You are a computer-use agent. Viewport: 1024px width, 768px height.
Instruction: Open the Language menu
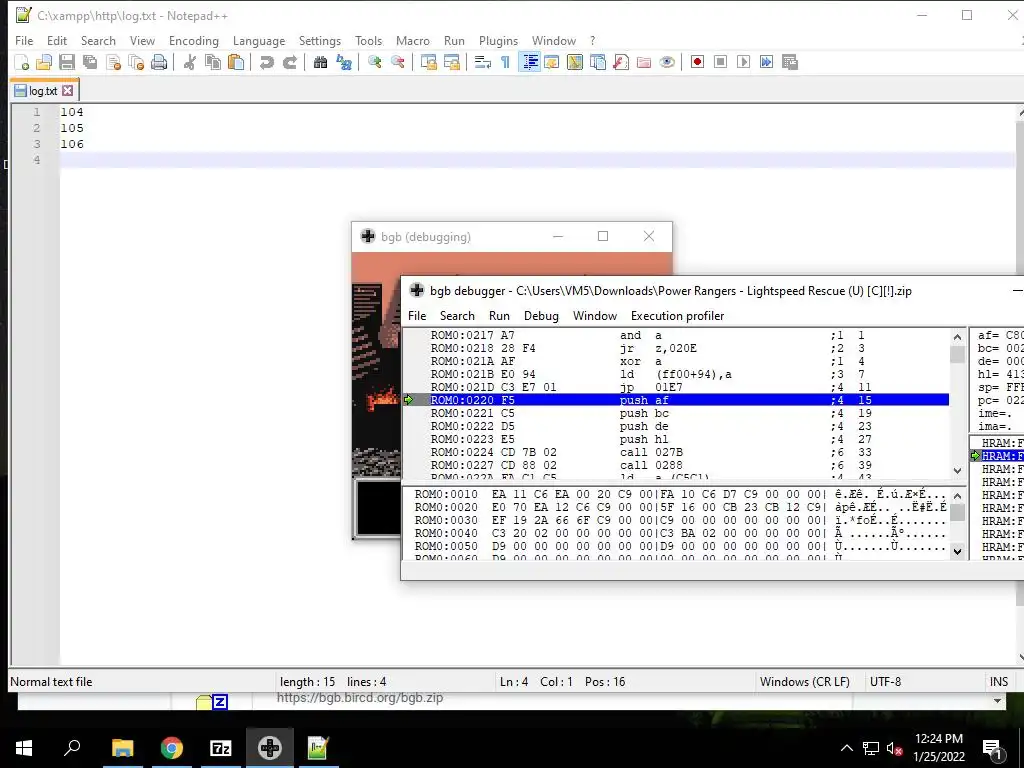coord(259,40)
